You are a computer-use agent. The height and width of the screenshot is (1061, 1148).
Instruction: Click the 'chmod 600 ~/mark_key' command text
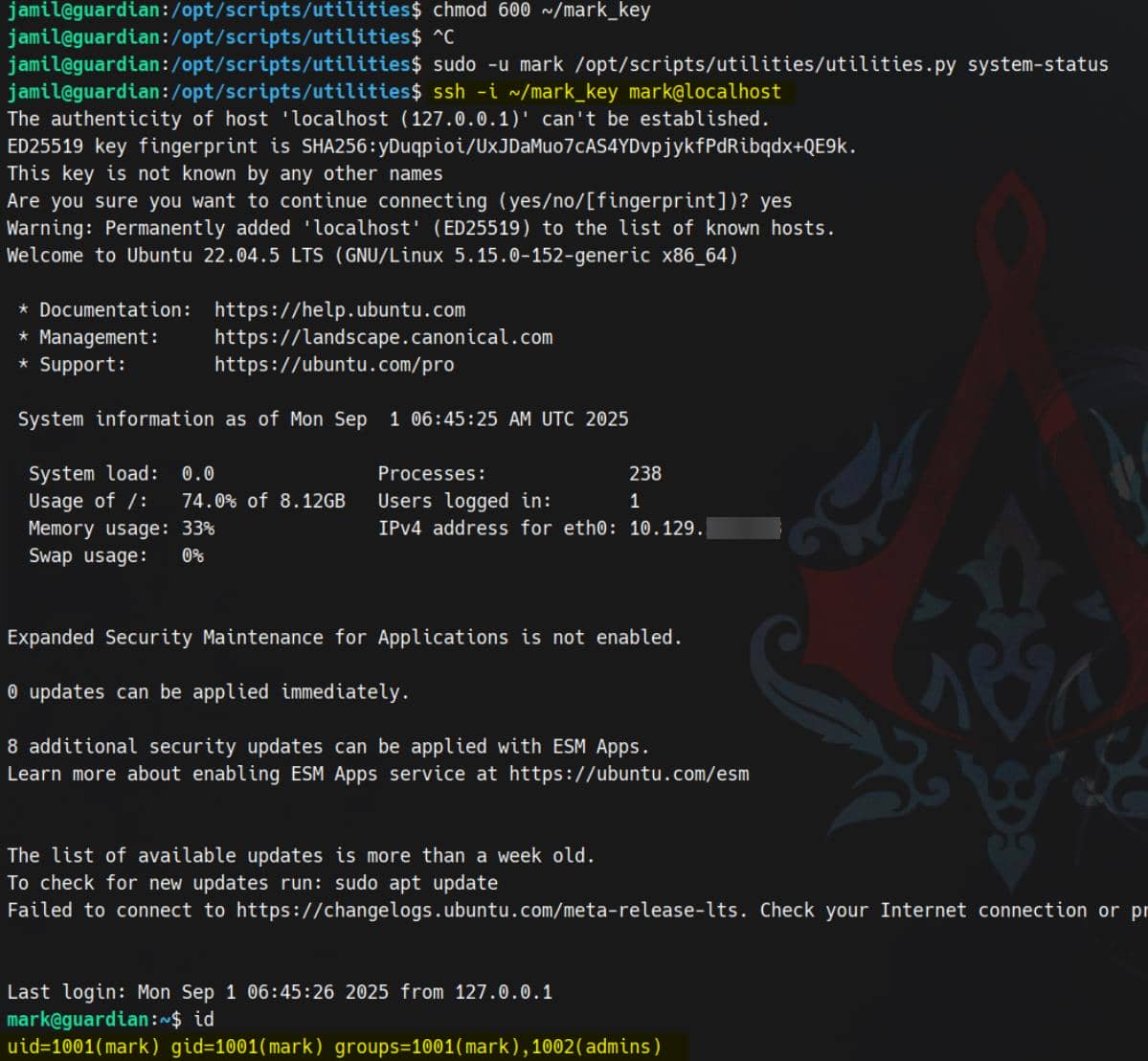tap(541, 11)
